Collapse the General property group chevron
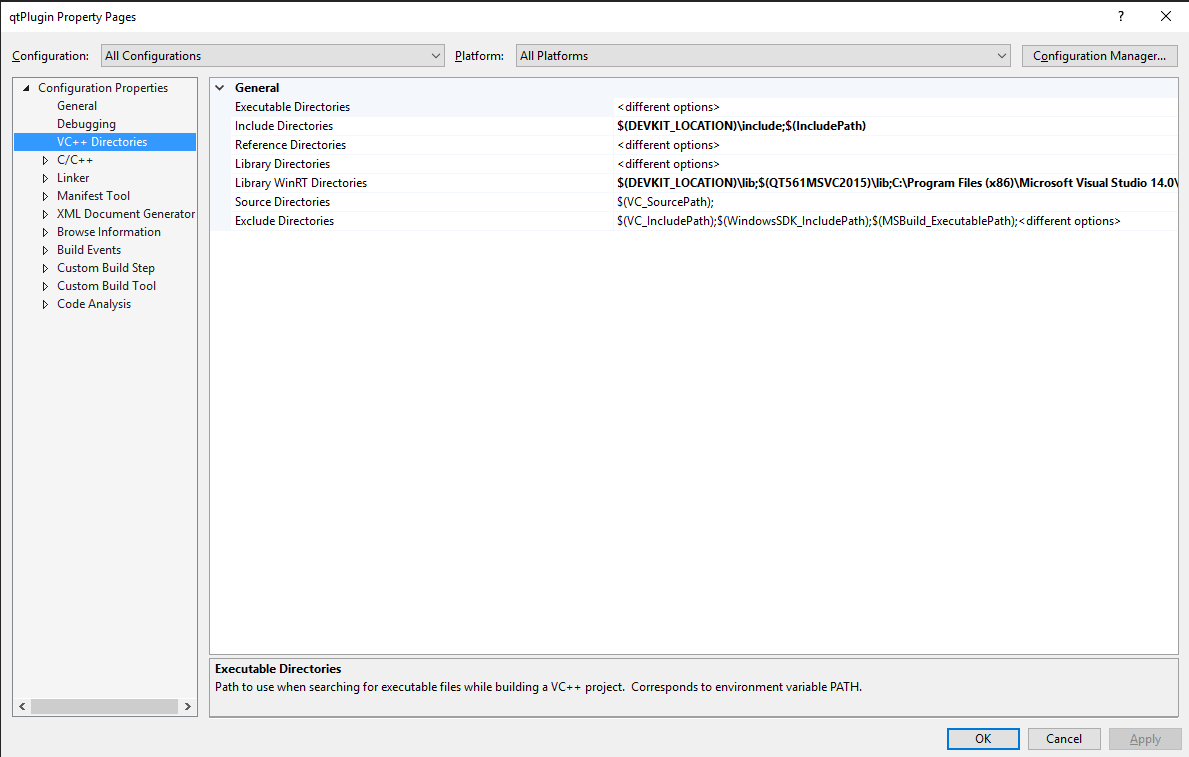 click(x=220, y=88)
